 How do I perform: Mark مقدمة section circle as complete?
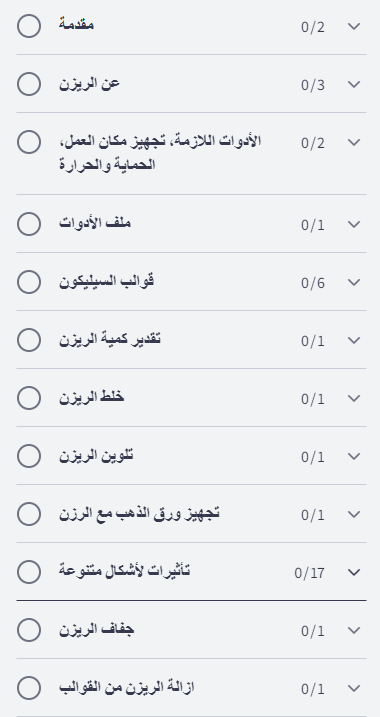click(29, 26)
